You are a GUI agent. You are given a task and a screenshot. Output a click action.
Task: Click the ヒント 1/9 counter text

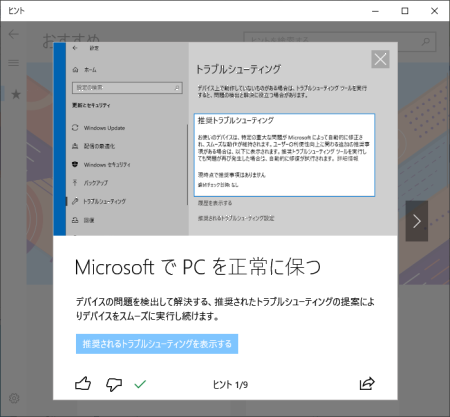pos(230,385)
